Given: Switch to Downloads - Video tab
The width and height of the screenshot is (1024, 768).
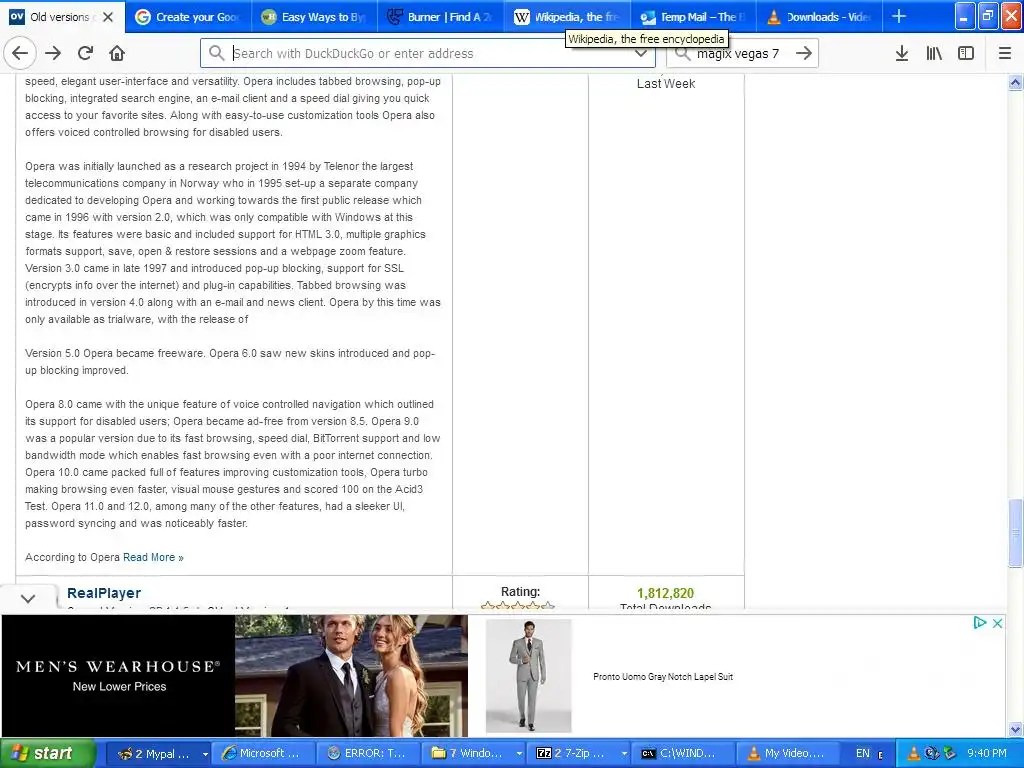Looking at the screenshot, I should (x=819, y=17).
